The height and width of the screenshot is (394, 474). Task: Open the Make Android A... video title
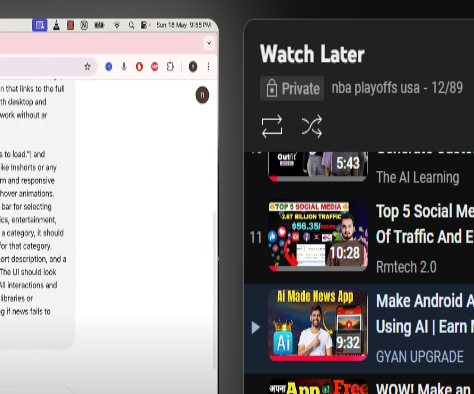[x=425, y=313]
